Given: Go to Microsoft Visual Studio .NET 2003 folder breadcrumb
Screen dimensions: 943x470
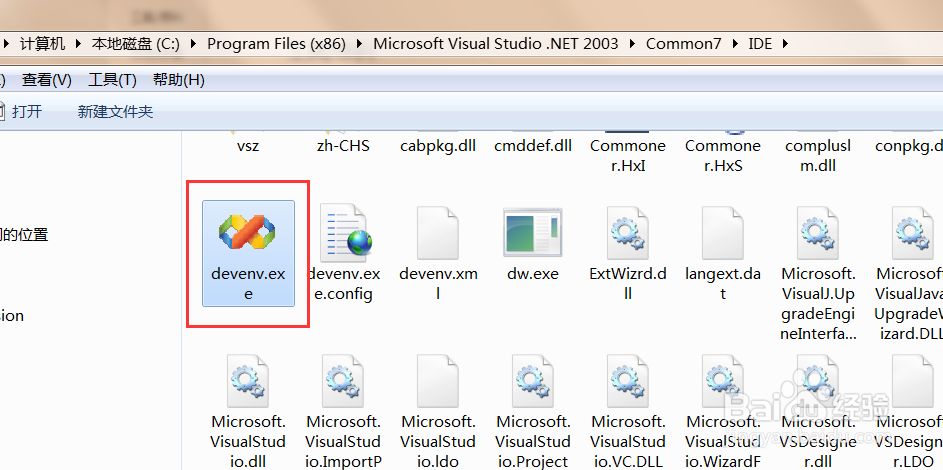Looking at the screenshot, I should 496,44.
